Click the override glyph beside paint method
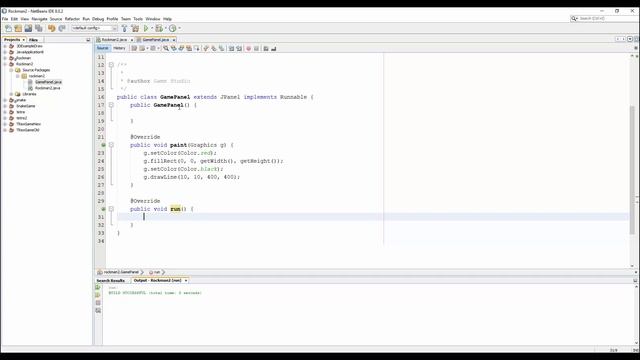640x360 pixels. [103, 145]
